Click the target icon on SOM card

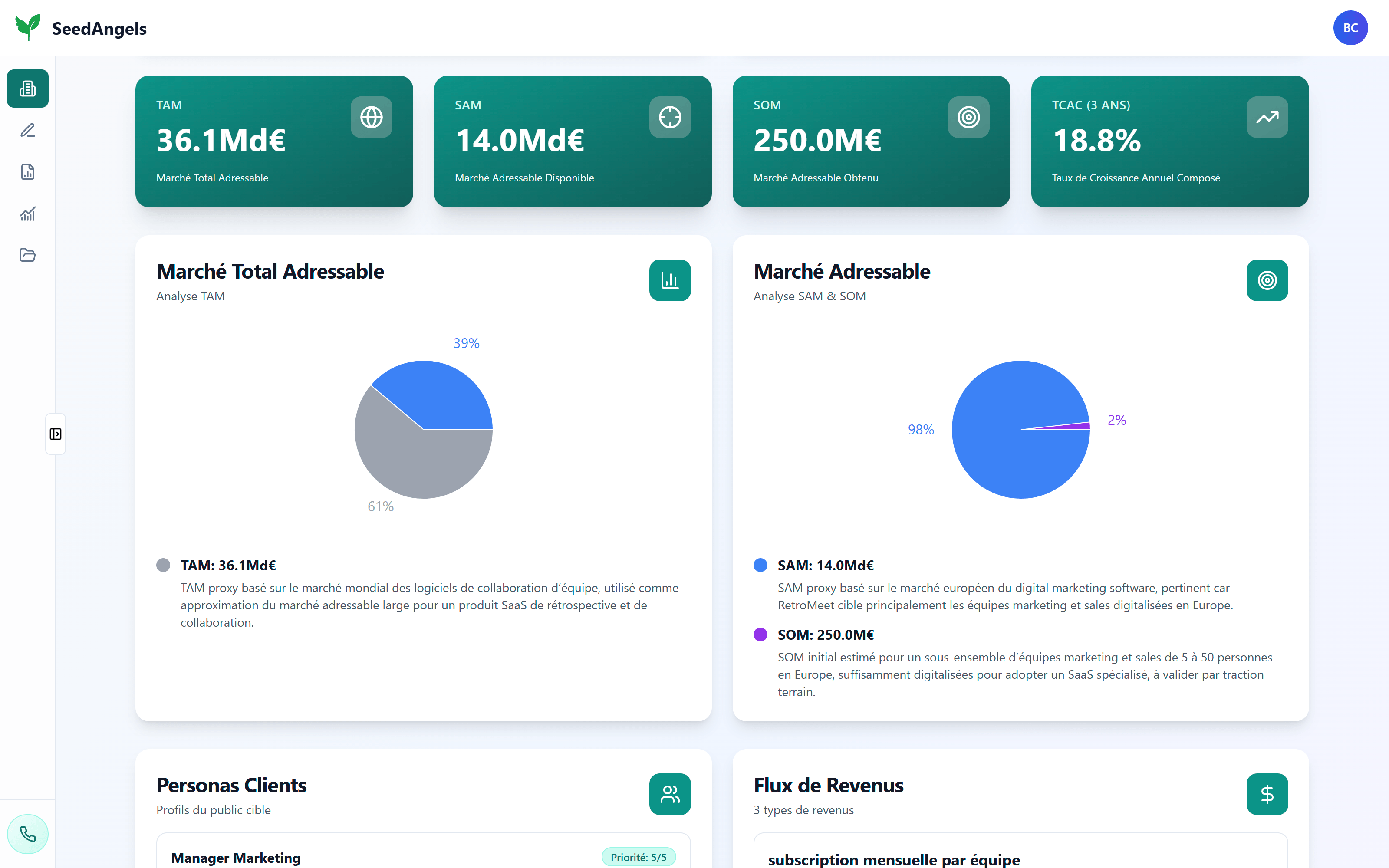(x=968, y=117)
